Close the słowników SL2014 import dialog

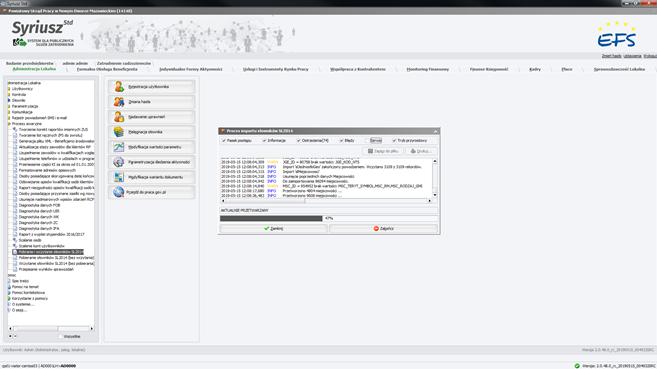[435, 131]
